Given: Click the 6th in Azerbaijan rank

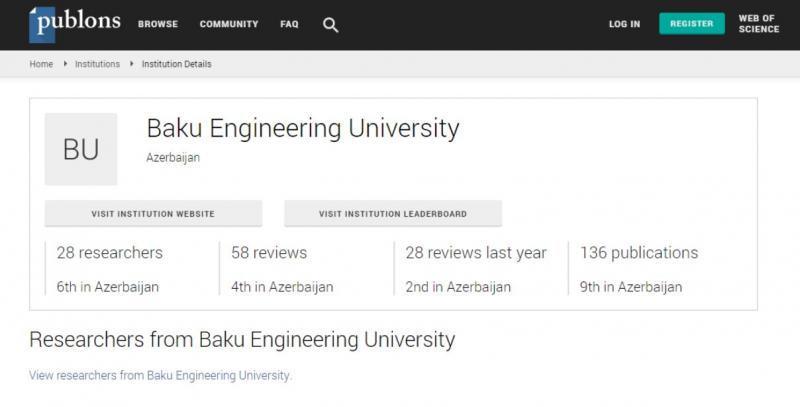Looking at the screenshot, I should 108,287.
